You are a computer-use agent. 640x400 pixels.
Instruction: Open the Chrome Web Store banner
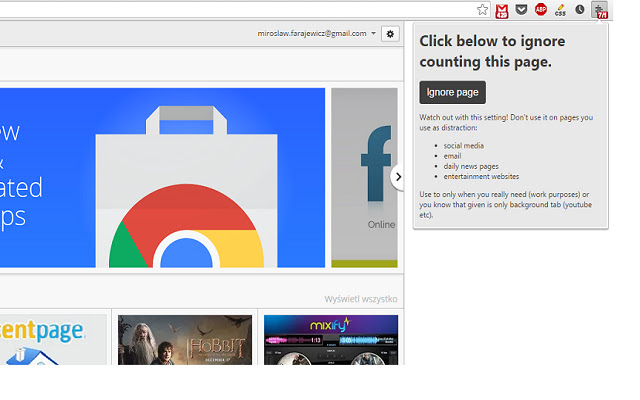[162, 178]
